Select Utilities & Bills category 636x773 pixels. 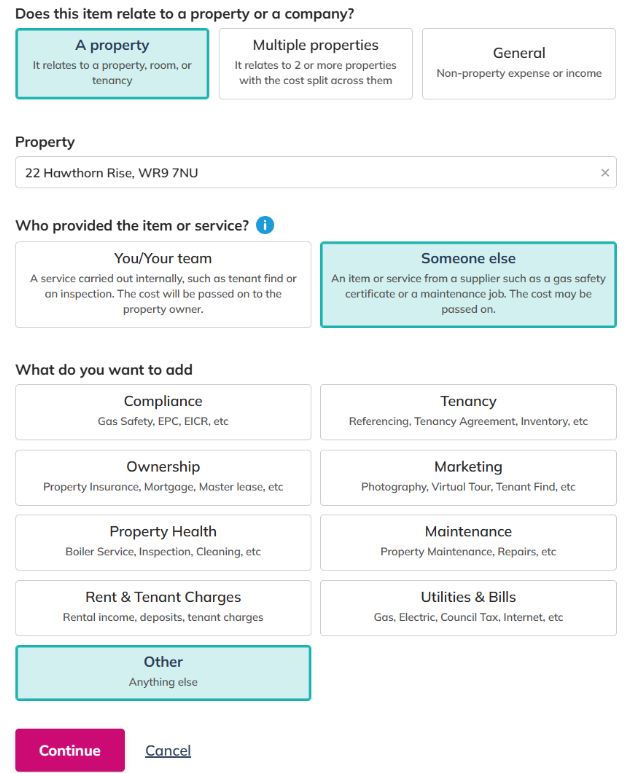coord(468,608)
